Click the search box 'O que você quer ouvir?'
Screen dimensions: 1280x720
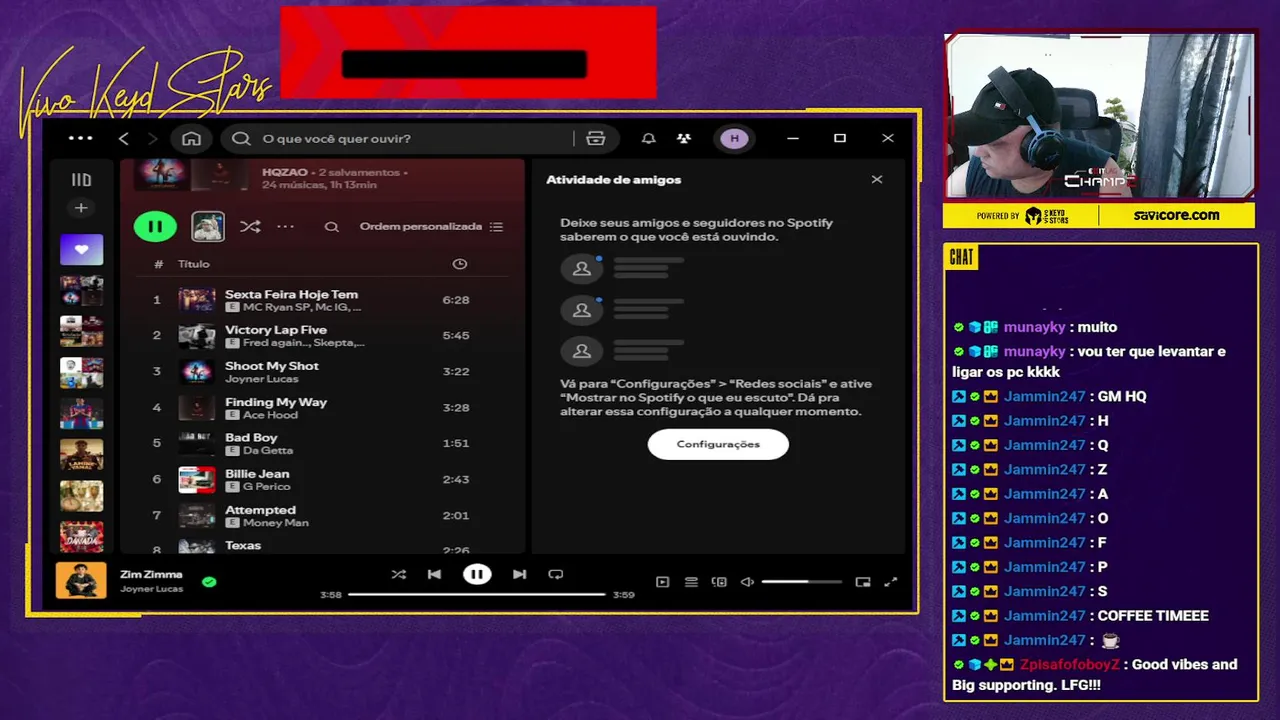tap(416, 138)
